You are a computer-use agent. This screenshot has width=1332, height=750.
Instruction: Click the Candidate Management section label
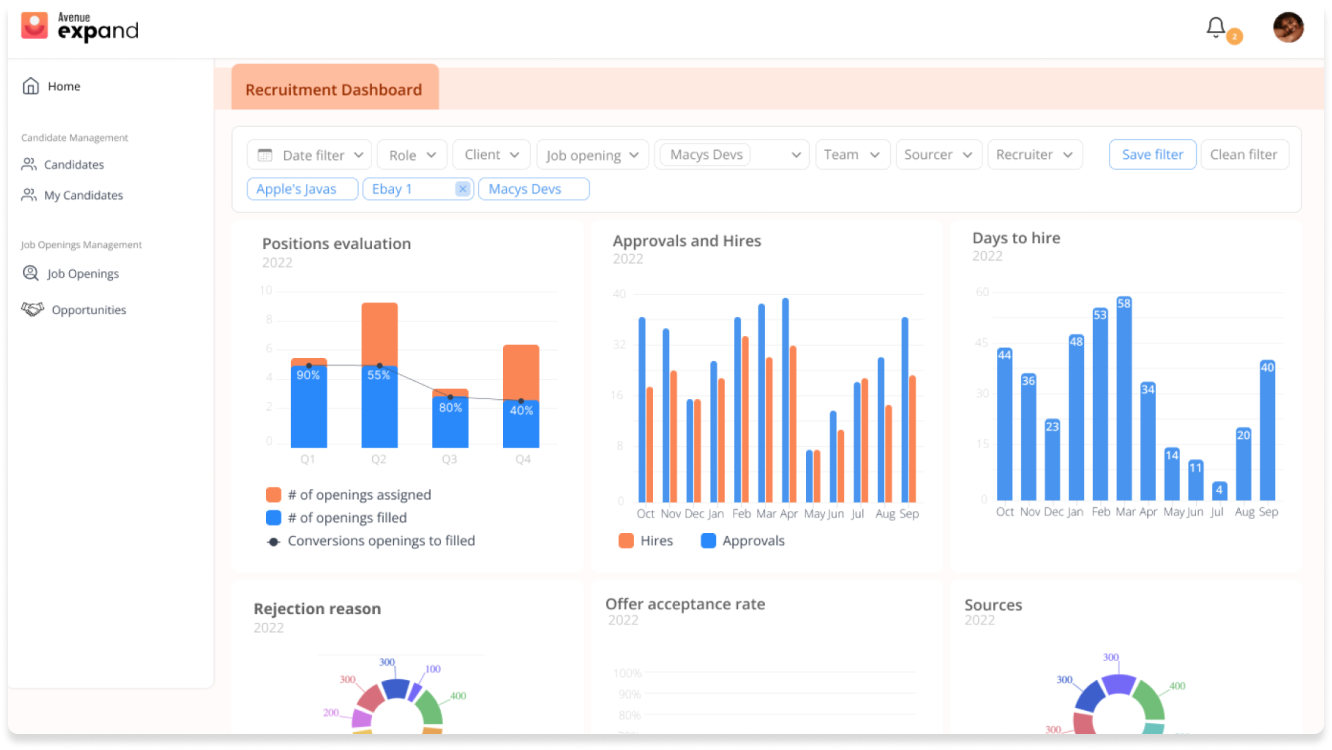75,138
